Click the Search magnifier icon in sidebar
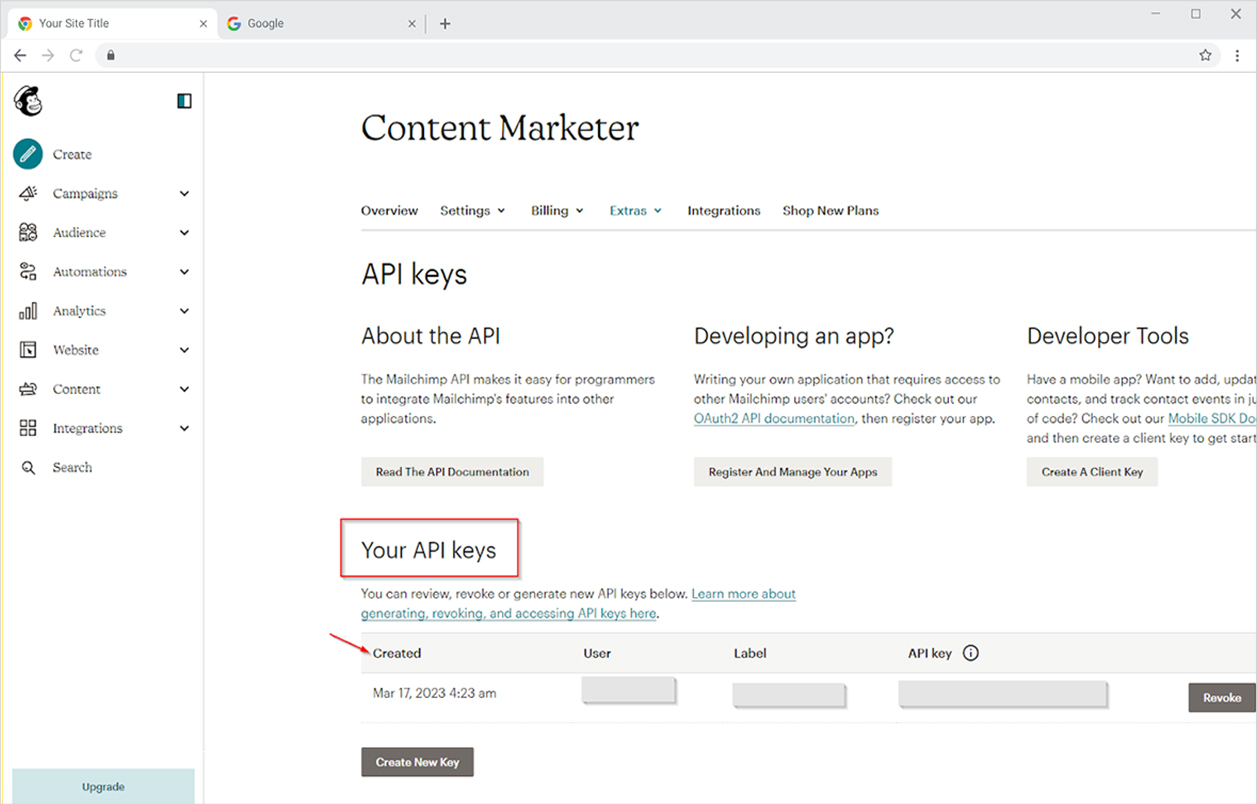The width and height of the screenshot is (1257, 804). tap(28, 468)
